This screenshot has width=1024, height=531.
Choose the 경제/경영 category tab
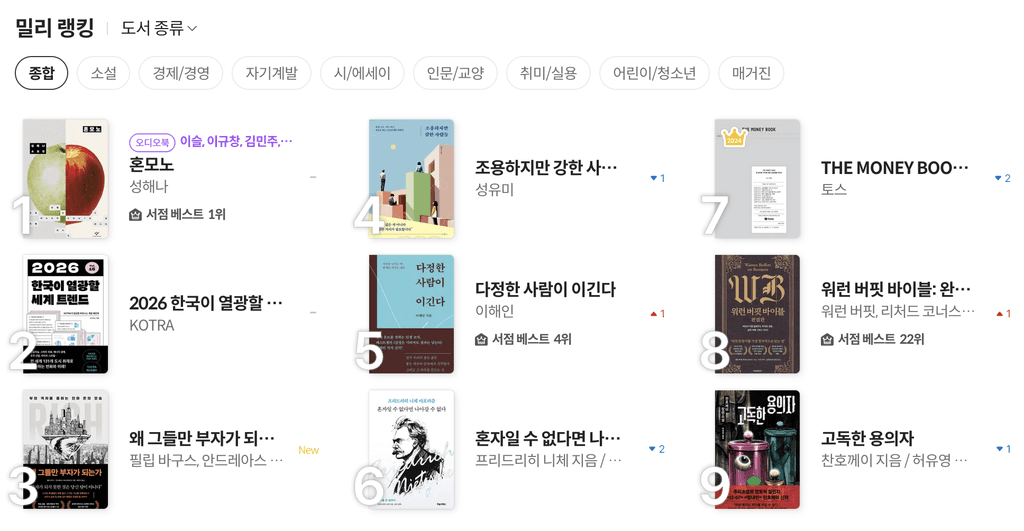tap(181, 73)
